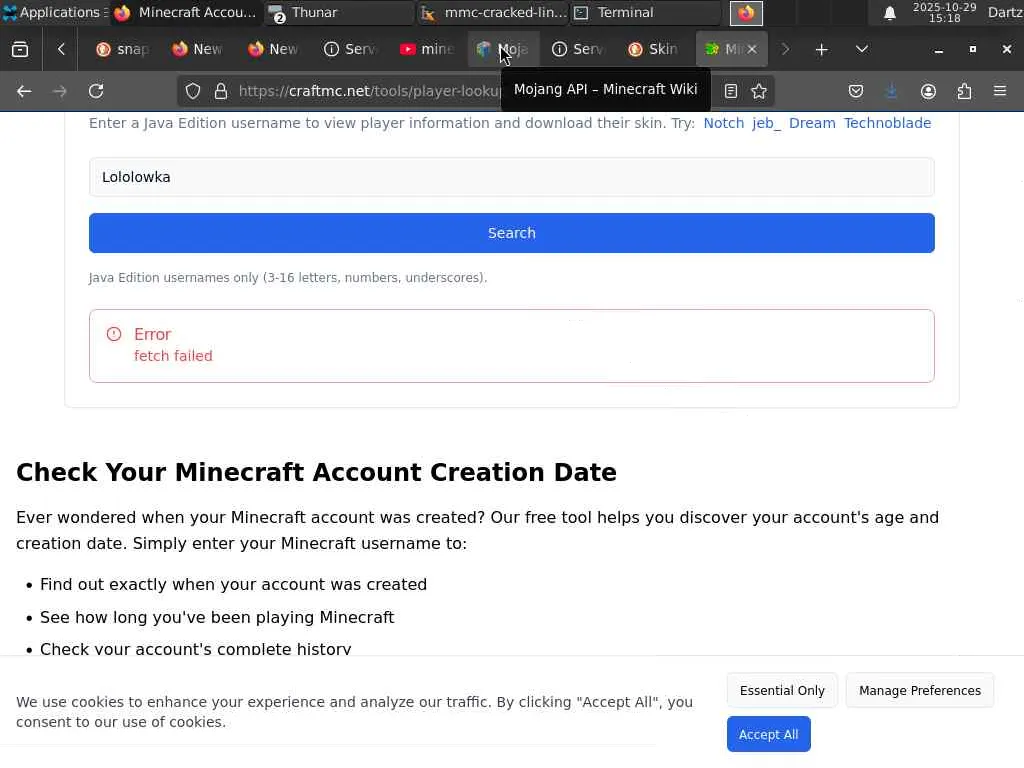Open tracking protection shield icon
This screenshot has height=768, width=1024.
tap(193, 91)
